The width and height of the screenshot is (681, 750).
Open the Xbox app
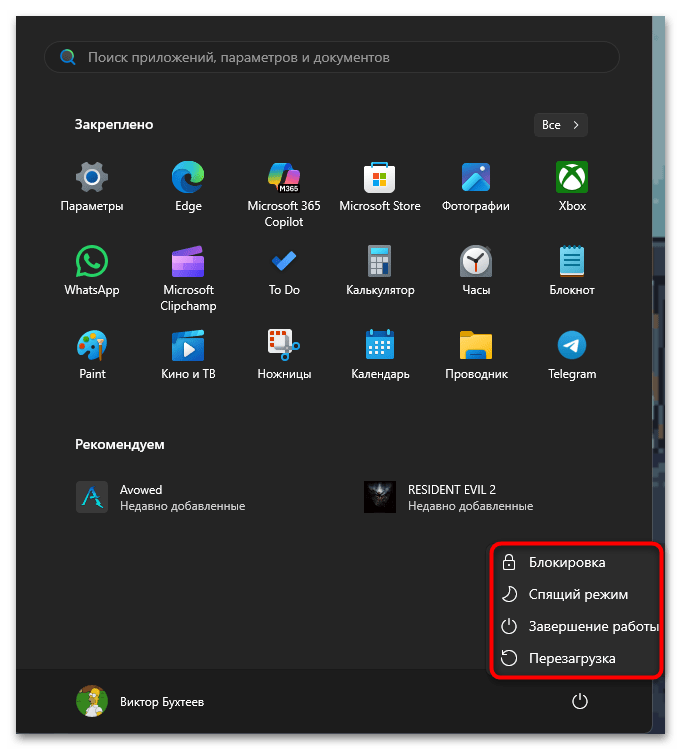572,187
